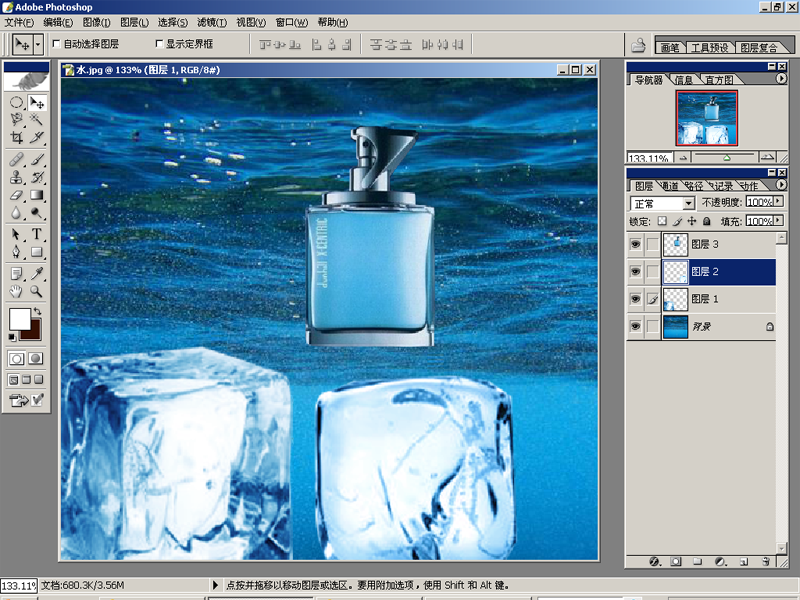
Task: Select the Elliptical Marquee tool
Action: [16, 103]
